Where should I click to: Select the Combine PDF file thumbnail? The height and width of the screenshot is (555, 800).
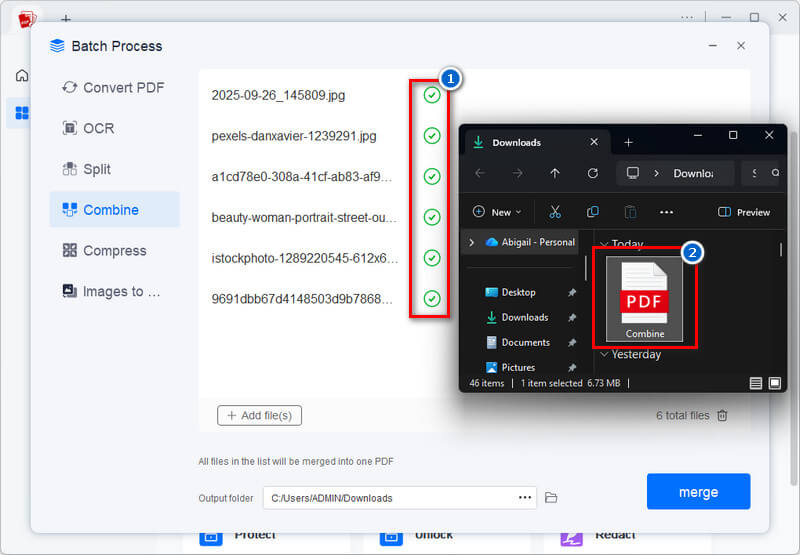(x=645, y=298)
